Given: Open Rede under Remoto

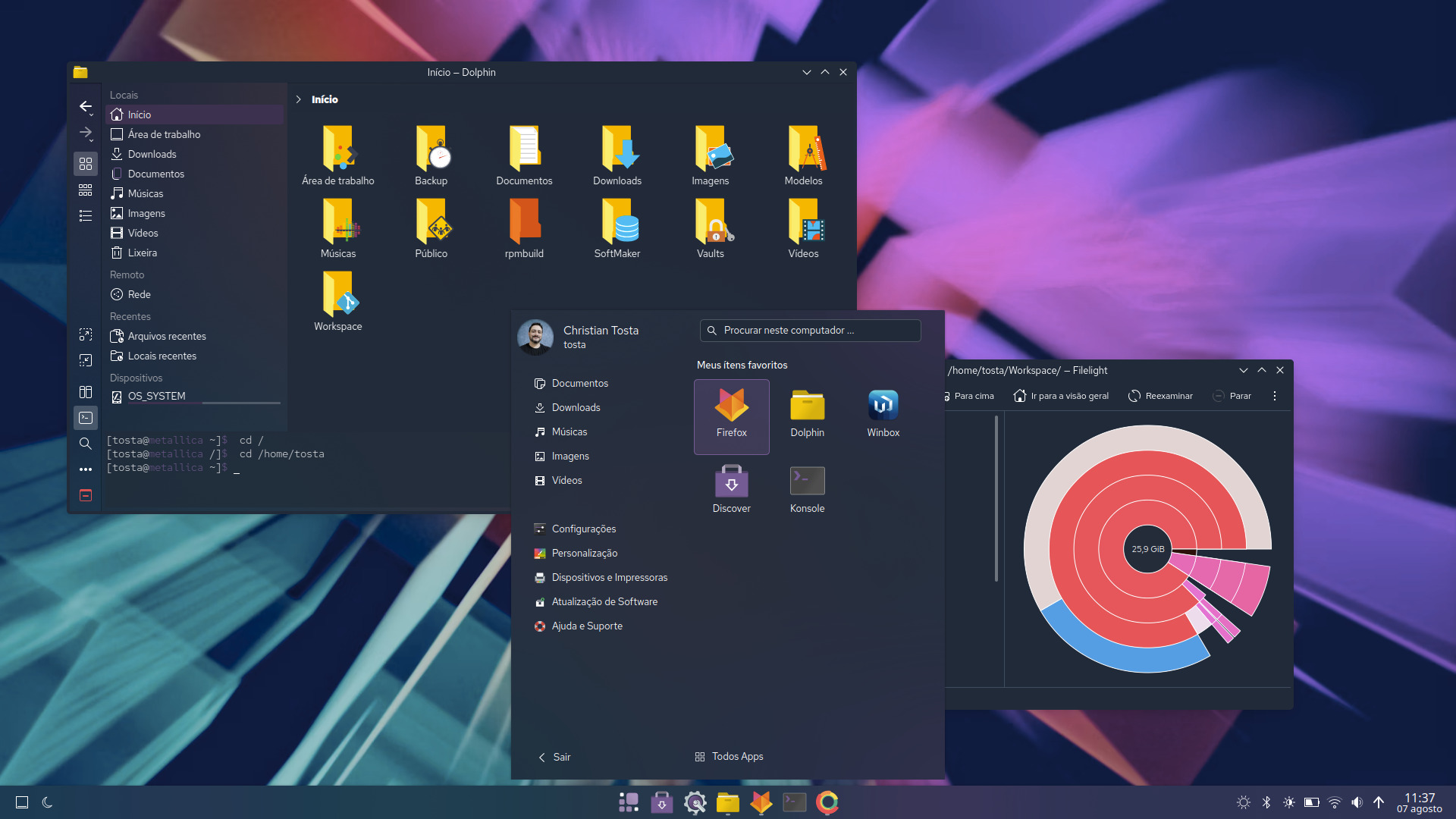Looking at the screenshot, I should (195, 294).
